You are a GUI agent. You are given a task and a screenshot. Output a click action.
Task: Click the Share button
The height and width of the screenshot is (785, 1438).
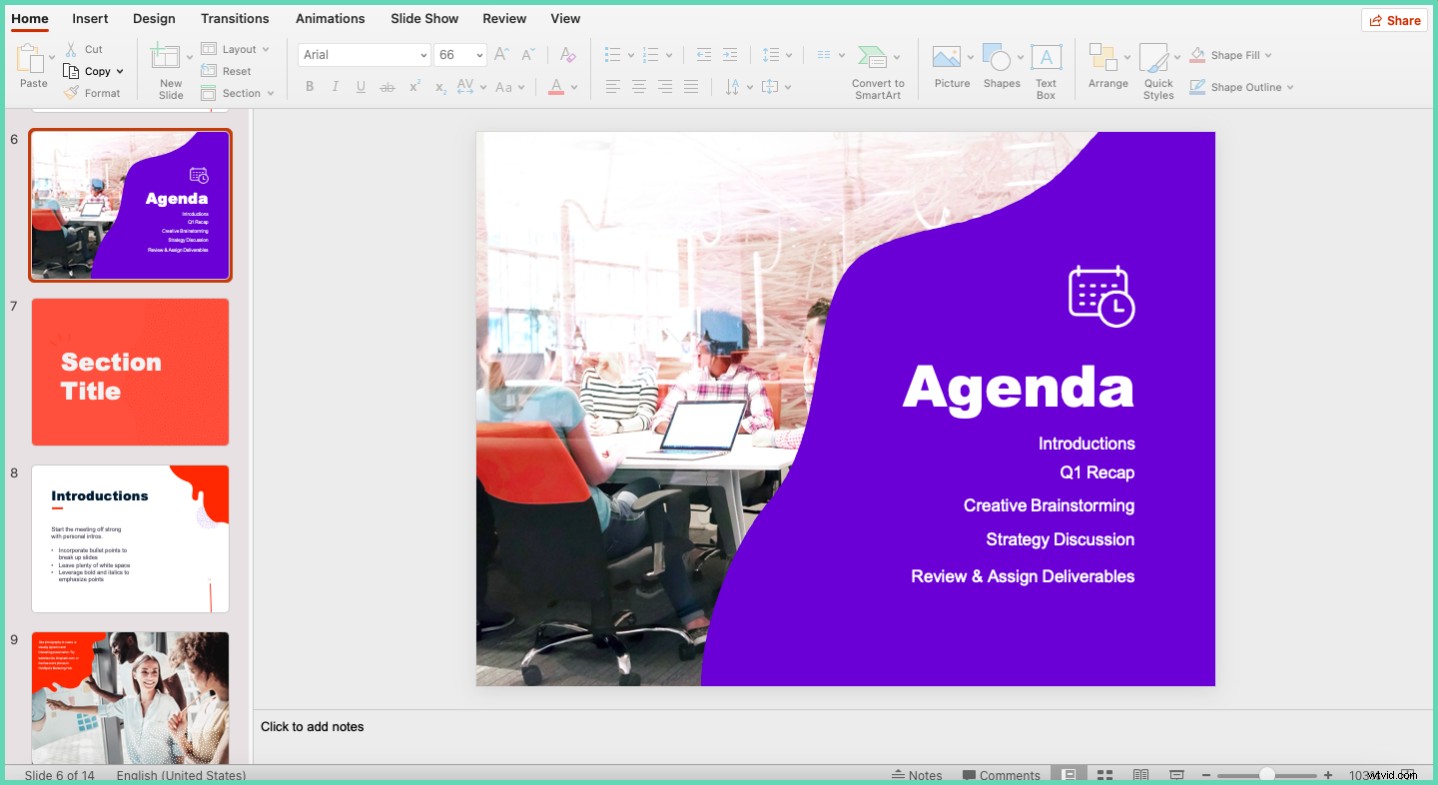(1393, 20)
